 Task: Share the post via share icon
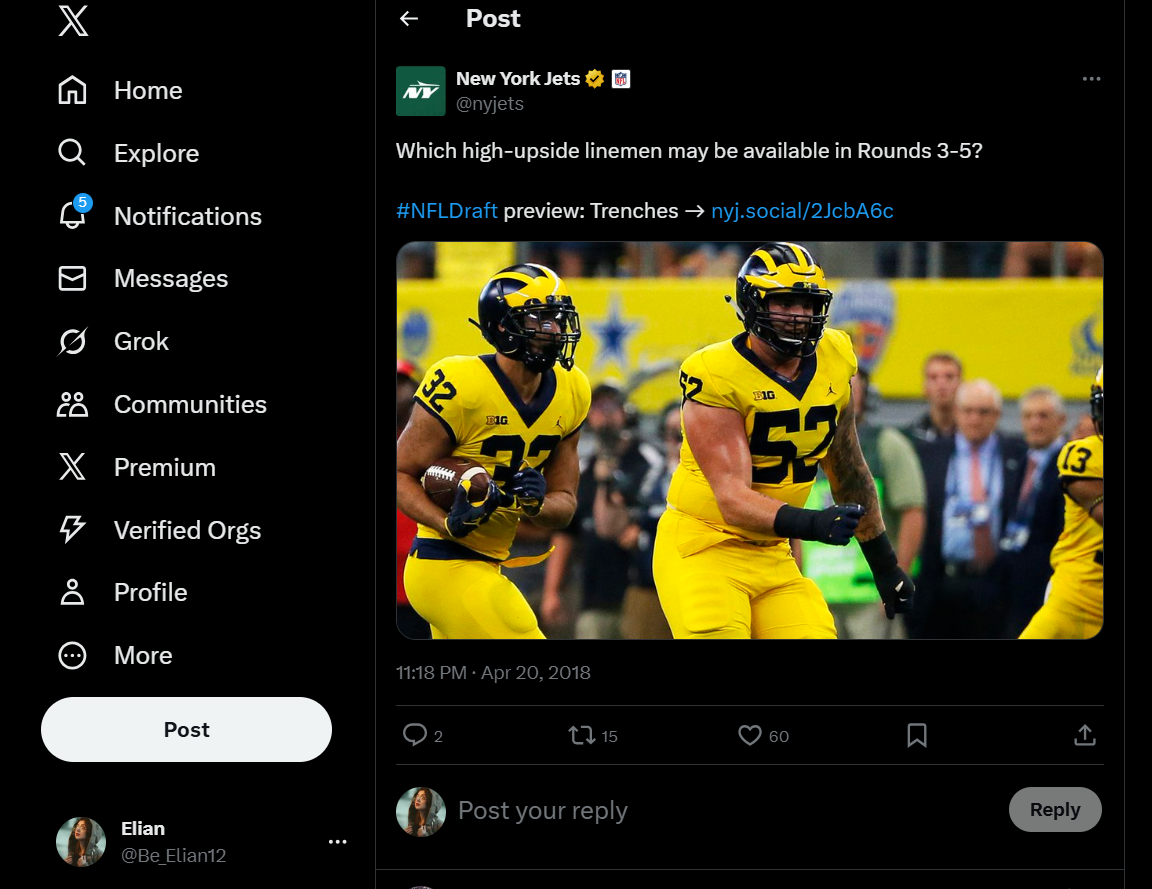coord(1085,736)
